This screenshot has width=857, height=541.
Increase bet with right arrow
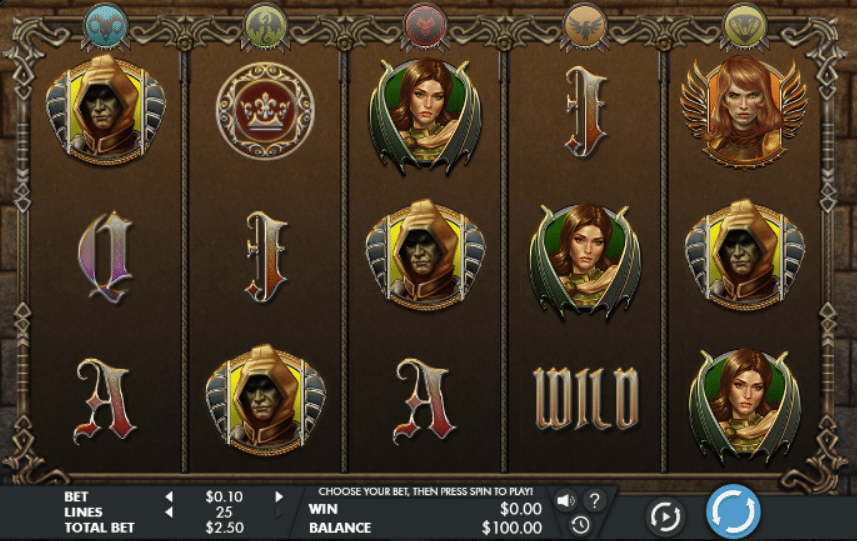coord(279,497)
